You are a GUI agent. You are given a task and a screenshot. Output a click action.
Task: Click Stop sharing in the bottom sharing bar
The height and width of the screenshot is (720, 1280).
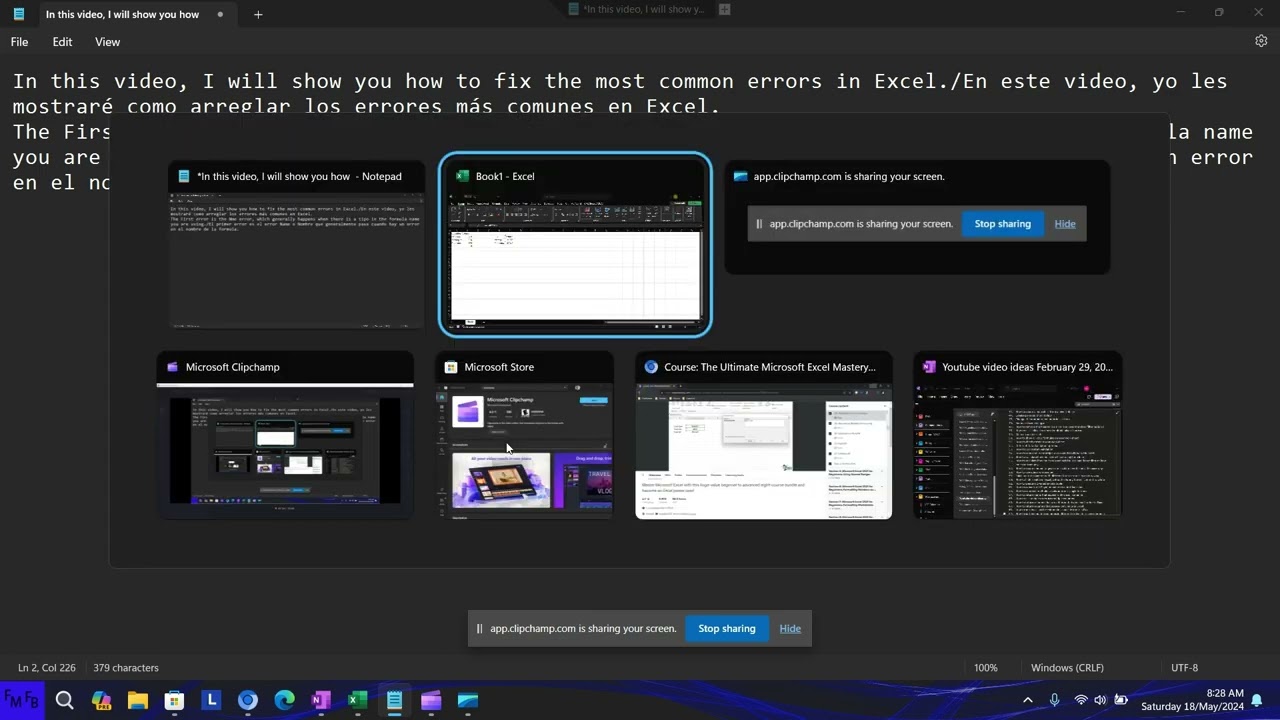(726, 629)
